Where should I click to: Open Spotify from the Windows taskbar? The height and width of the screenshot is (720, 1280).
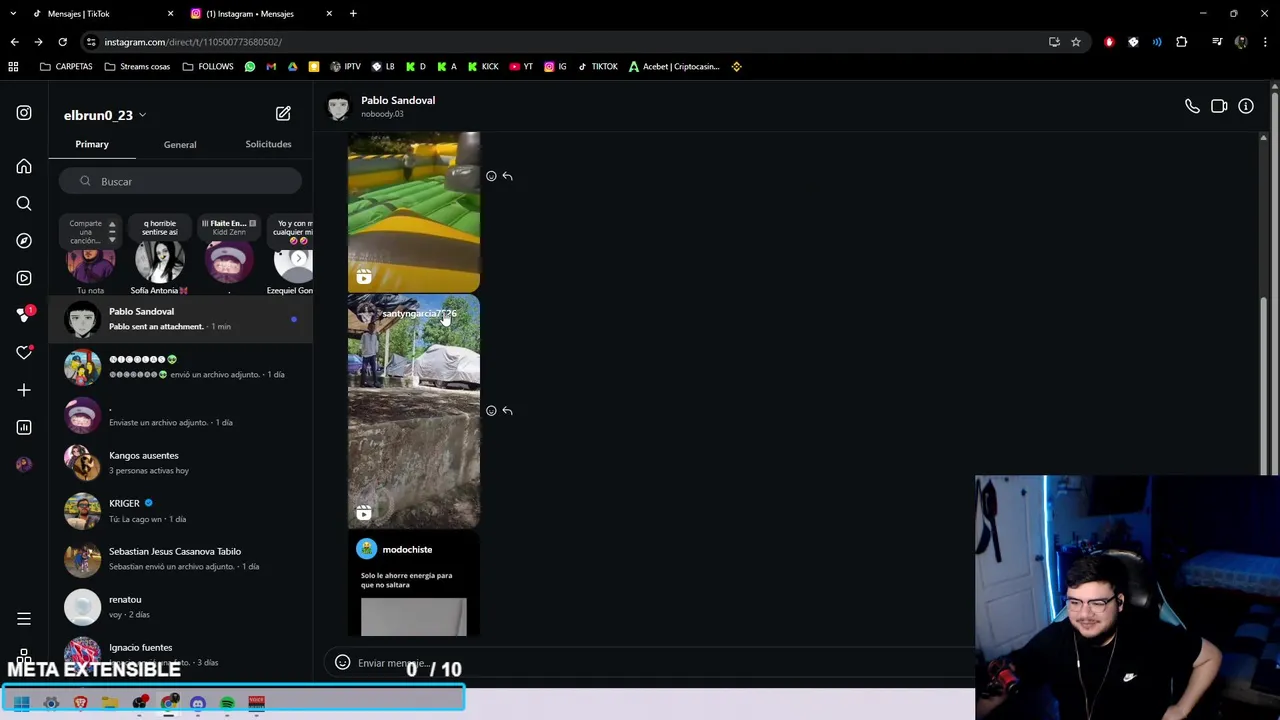(227, 703)
